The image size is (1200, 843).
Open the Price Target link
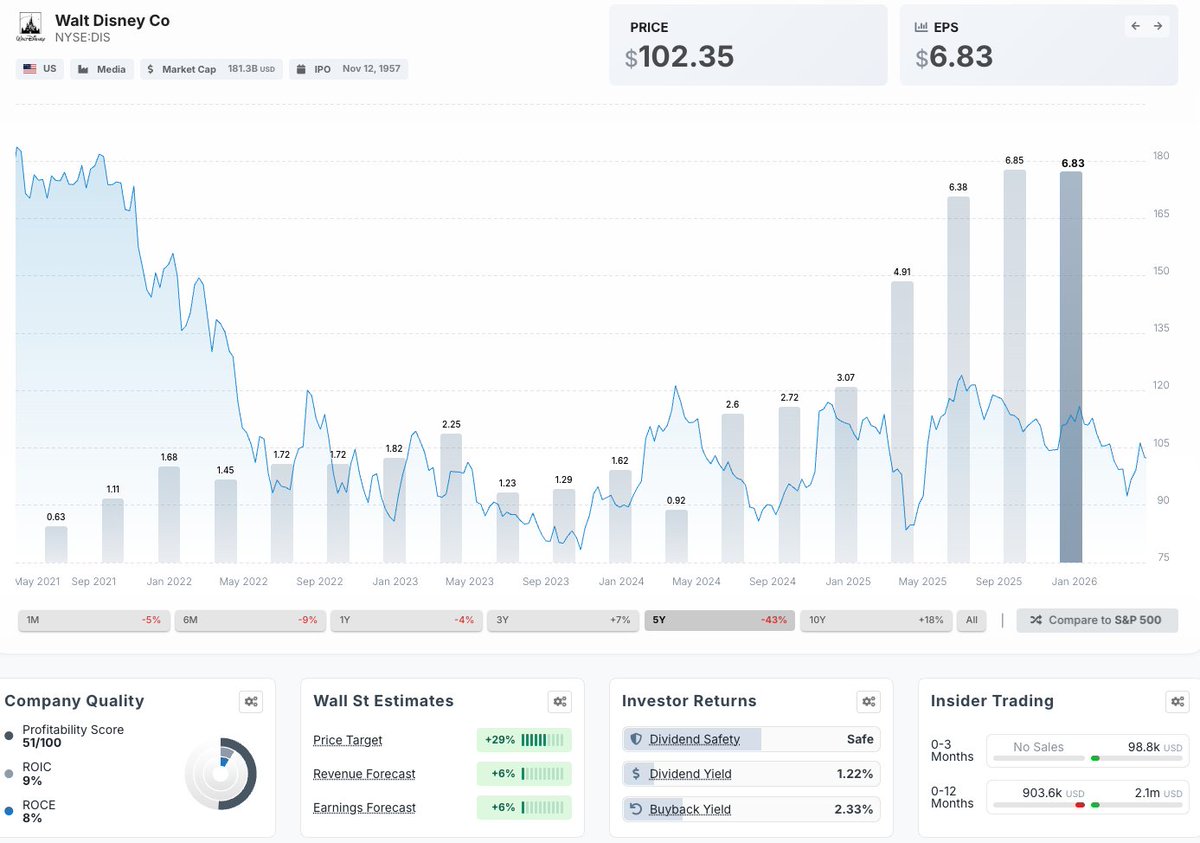[348, 740]
